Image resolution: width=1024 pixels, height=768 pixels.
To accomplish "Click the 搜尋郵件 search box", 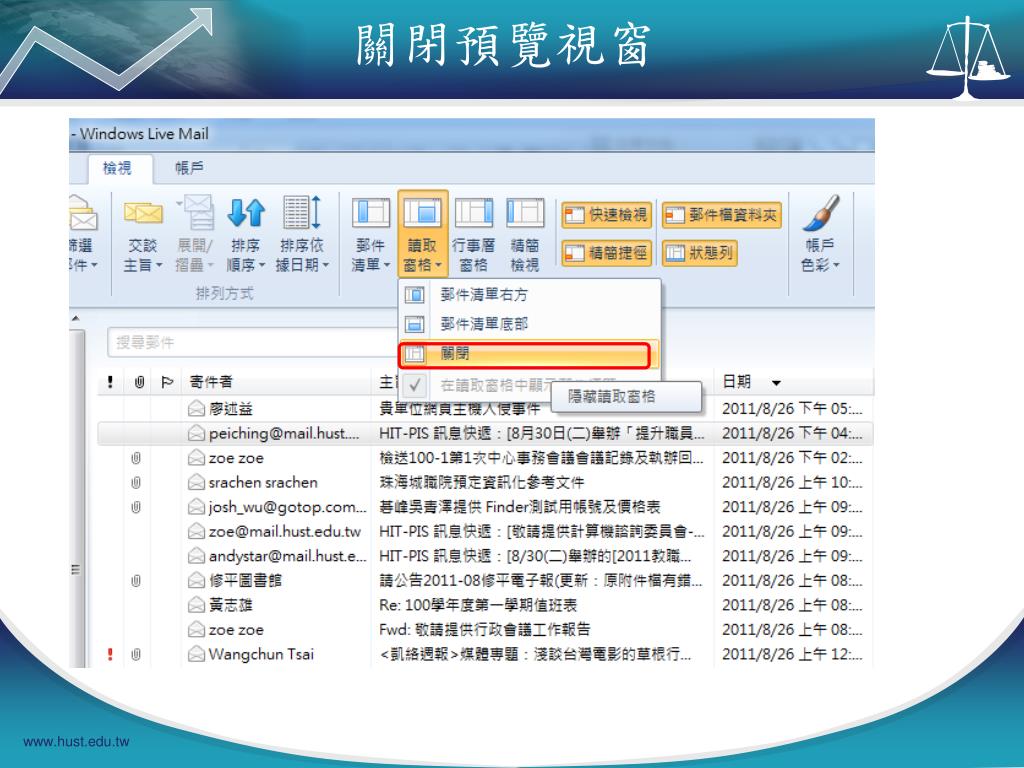I will click(x=253, y=342).
